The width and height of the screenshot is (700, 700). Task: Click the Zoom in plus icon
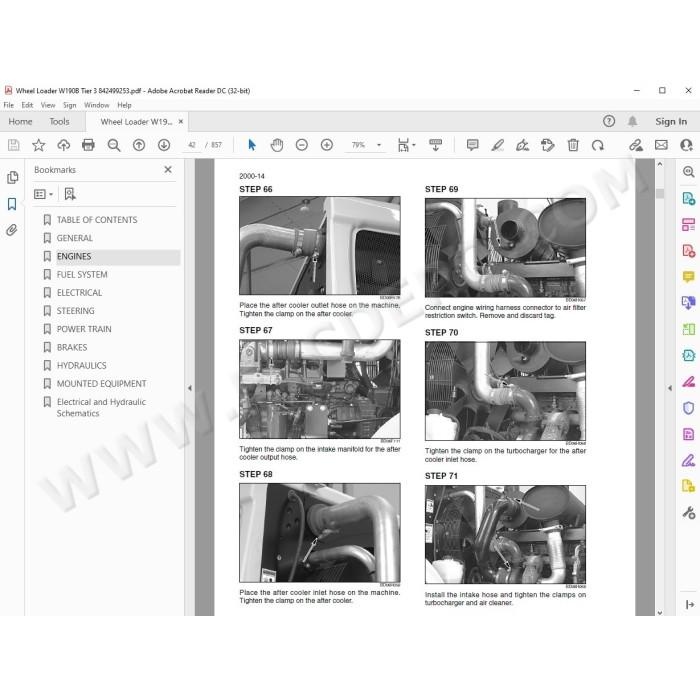(327, 145)
